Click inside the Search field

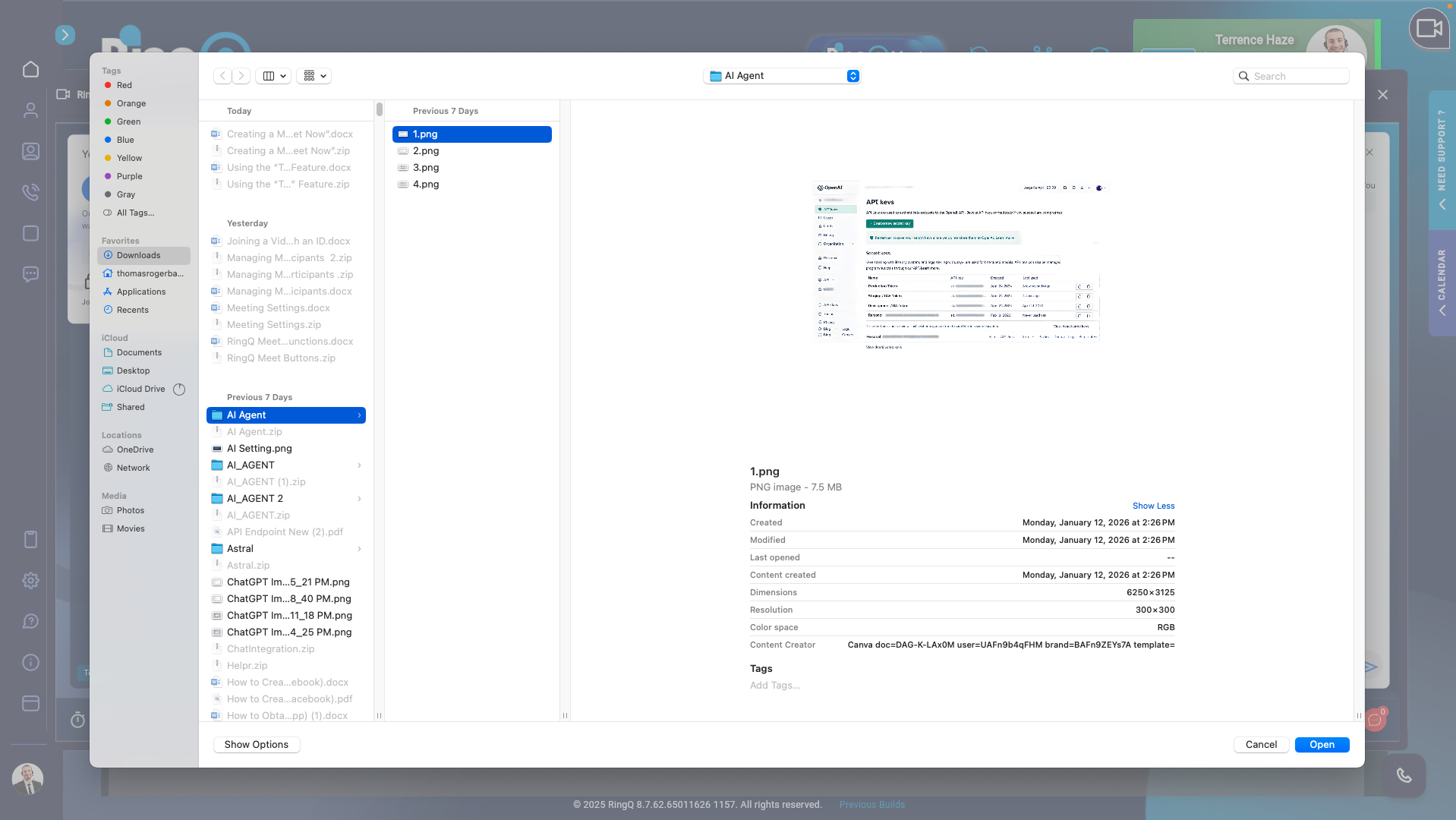point(1291,76)
